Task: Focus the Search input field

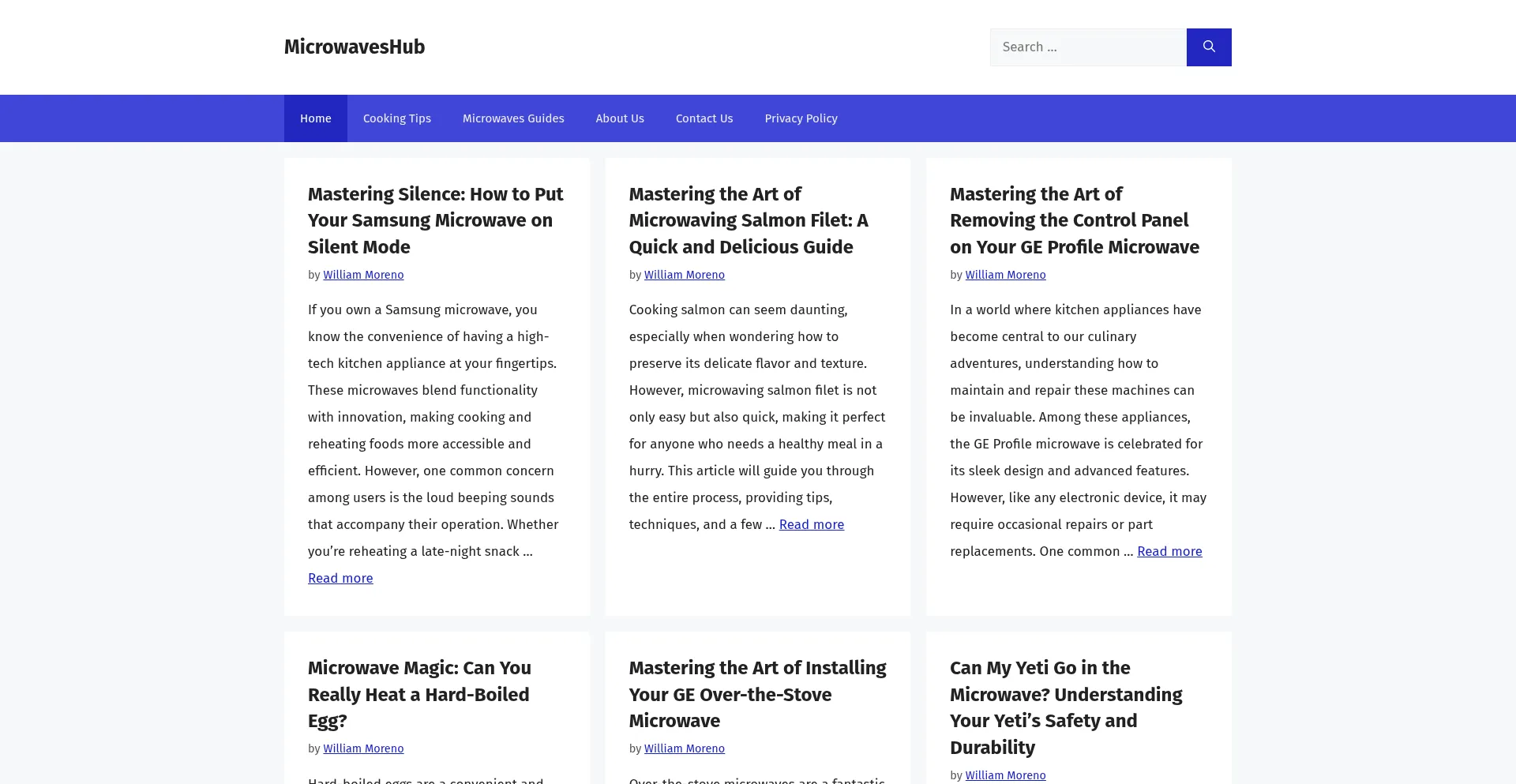Action: [x=1088, y=47]
